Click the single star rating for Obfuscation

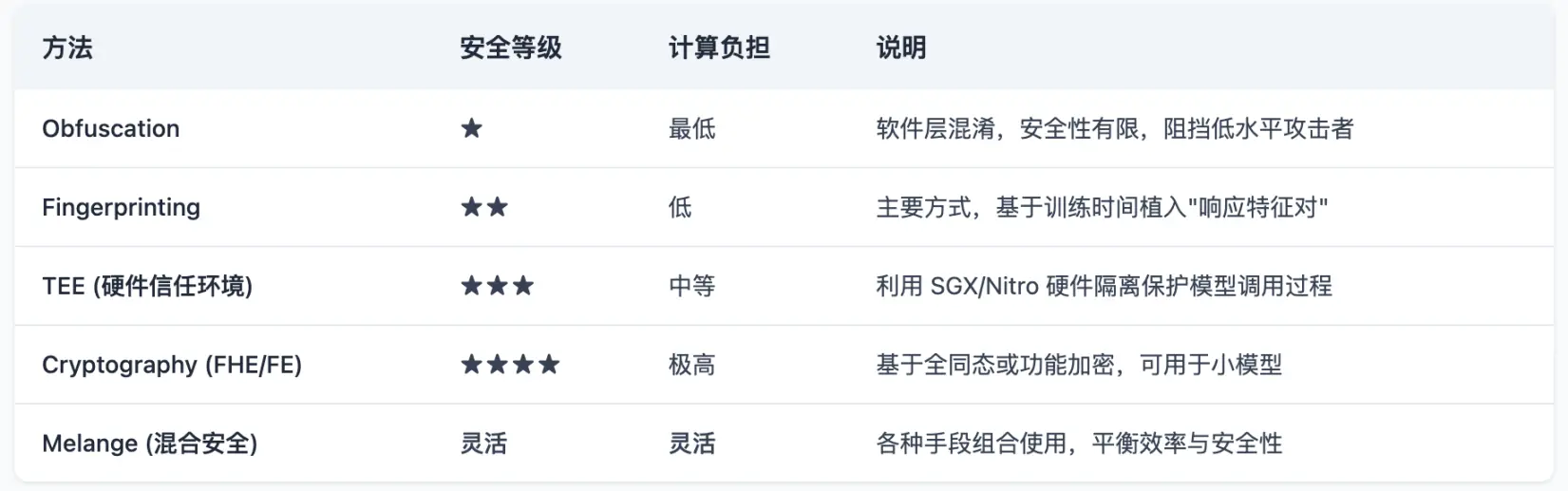click(x=472, y=128)
